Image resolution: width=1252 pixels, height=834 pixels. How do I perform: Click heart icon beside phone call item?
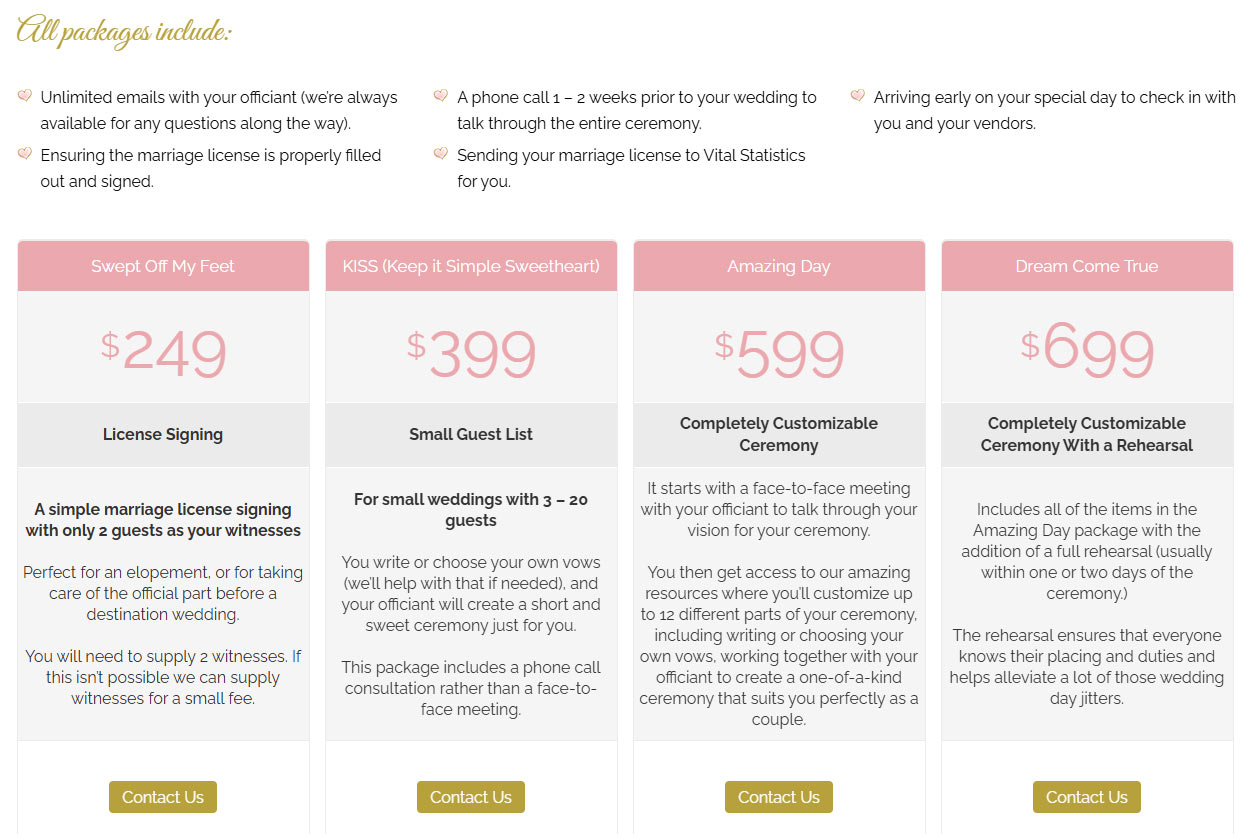(441, 96)
